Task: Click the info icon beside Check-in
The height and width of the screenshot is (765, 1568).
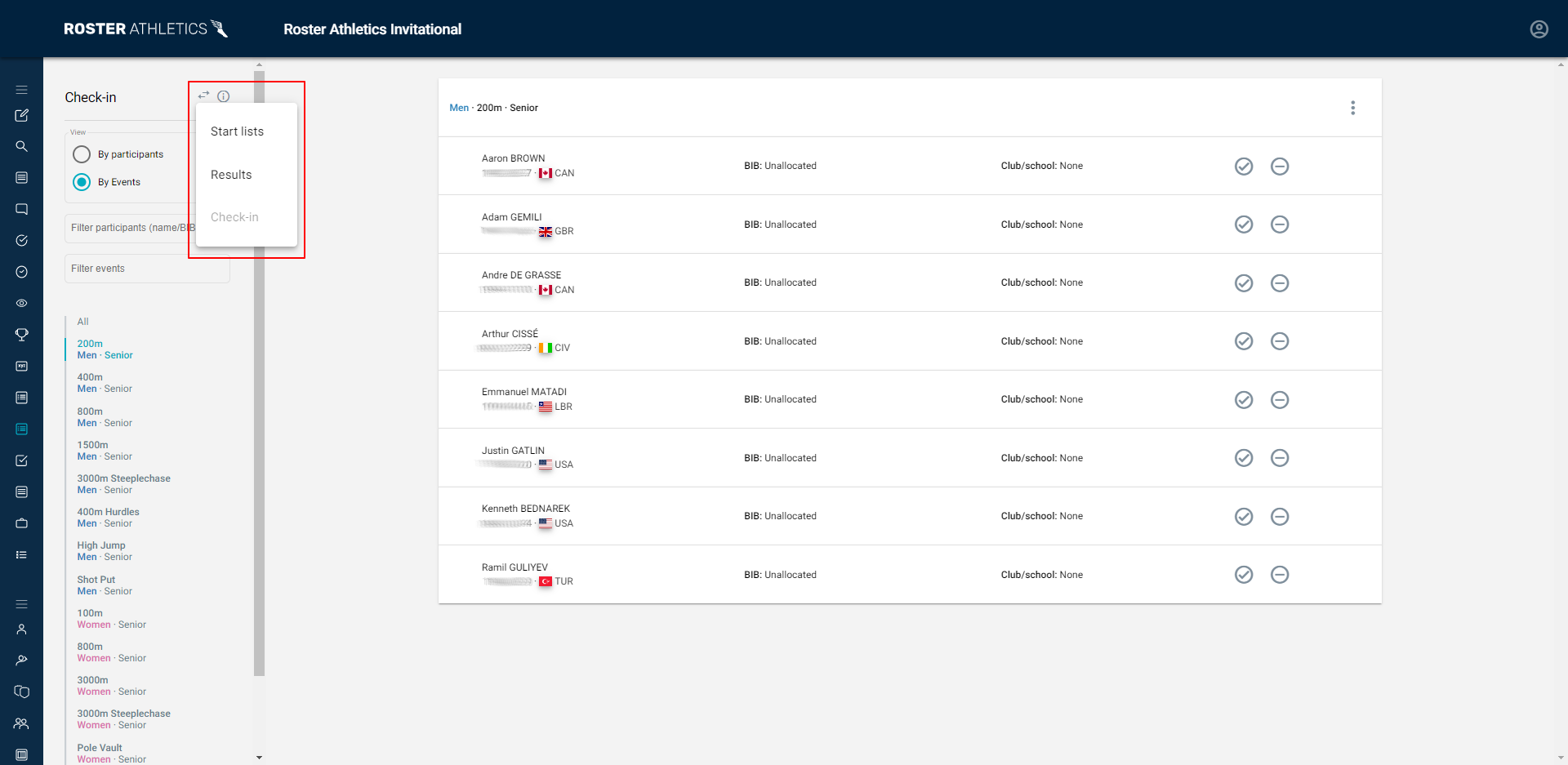Action: (224, 96)
